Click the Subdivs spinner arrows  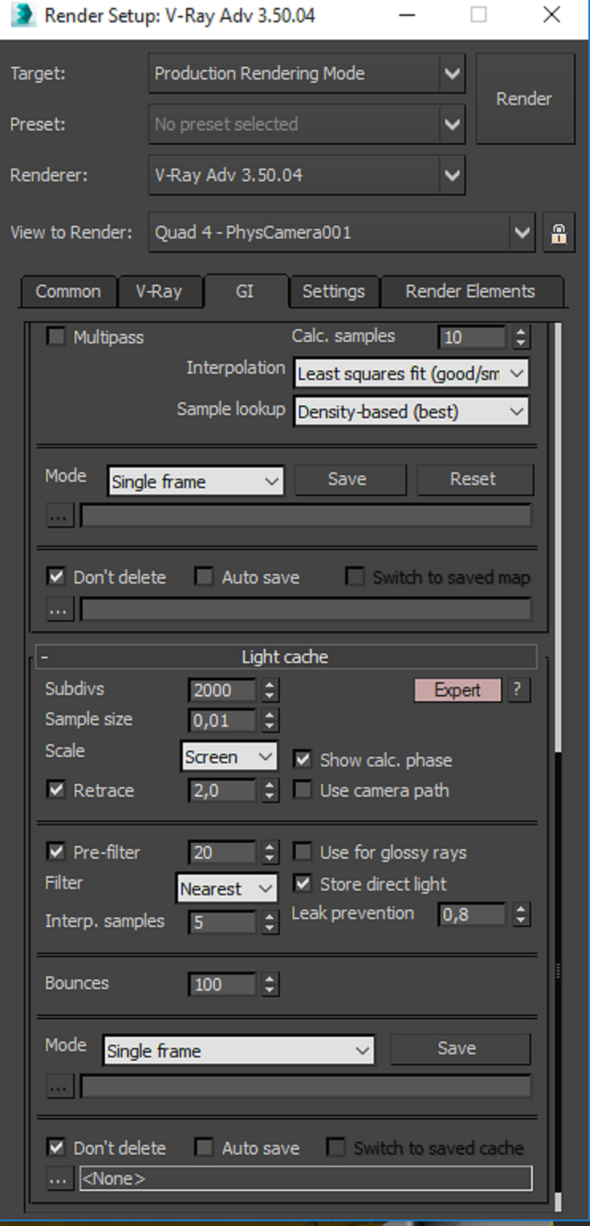click(270, 690)
